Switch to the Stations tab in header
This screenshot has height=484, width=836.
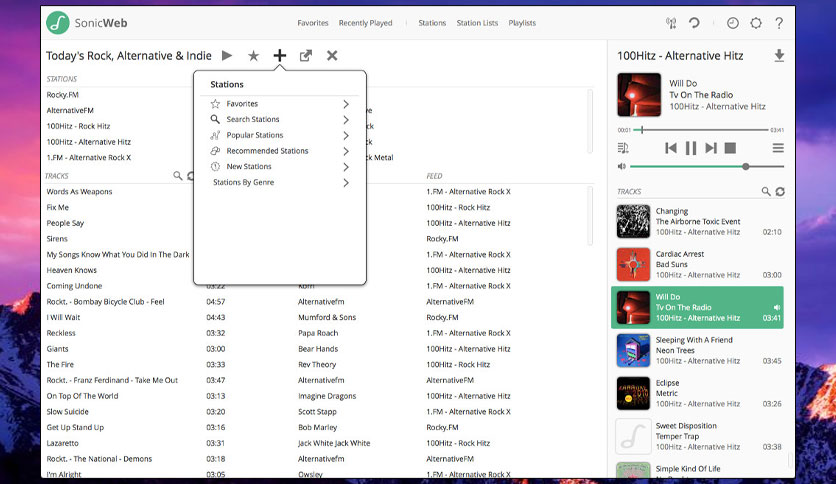(432, 23)
